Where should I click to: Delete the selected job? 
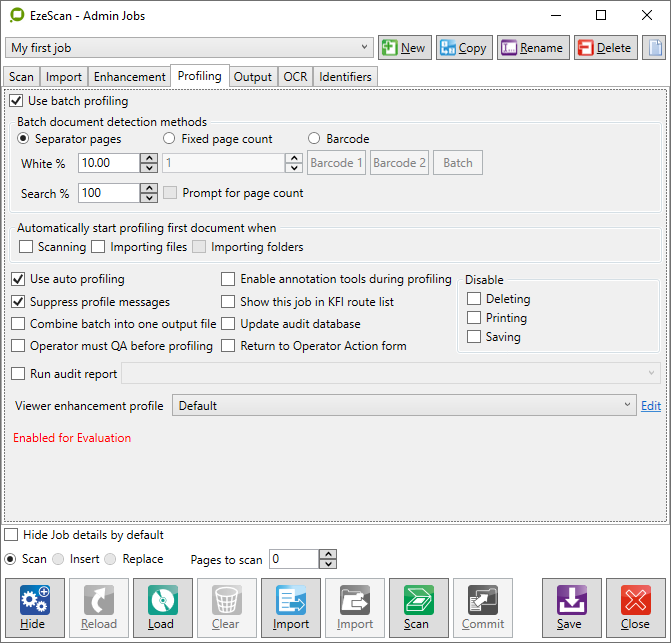tap(605, 48)
